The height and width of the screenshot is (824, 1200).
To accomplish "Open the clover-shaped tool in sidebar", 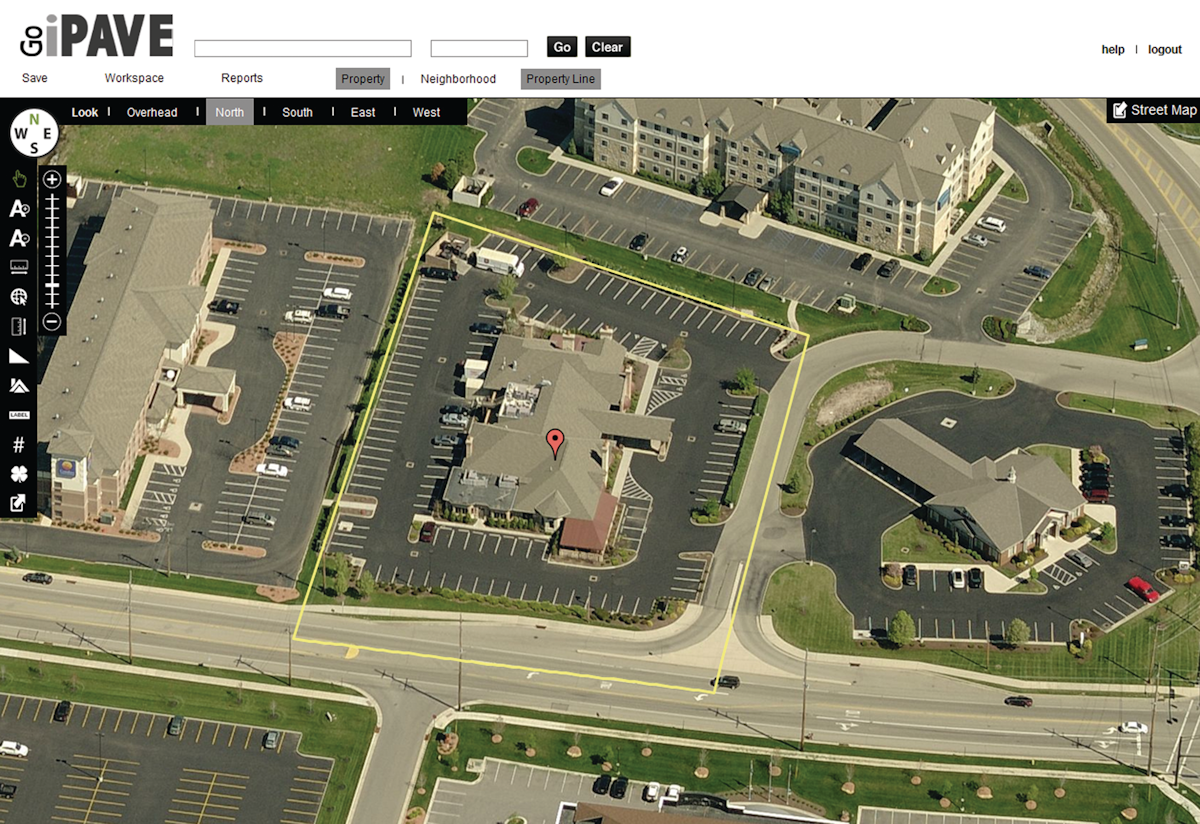I will tap(18, 472).
